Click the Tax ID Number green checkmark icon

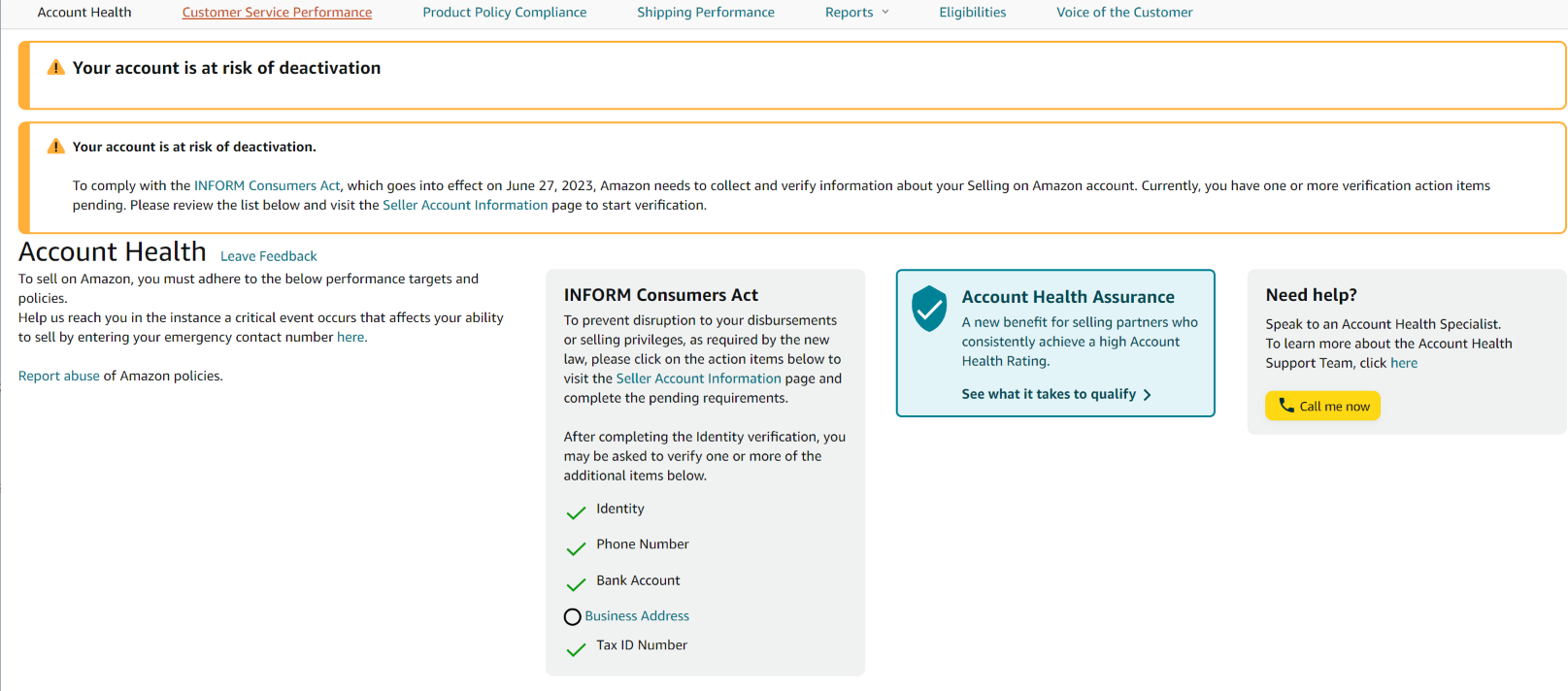coord(576,648)
